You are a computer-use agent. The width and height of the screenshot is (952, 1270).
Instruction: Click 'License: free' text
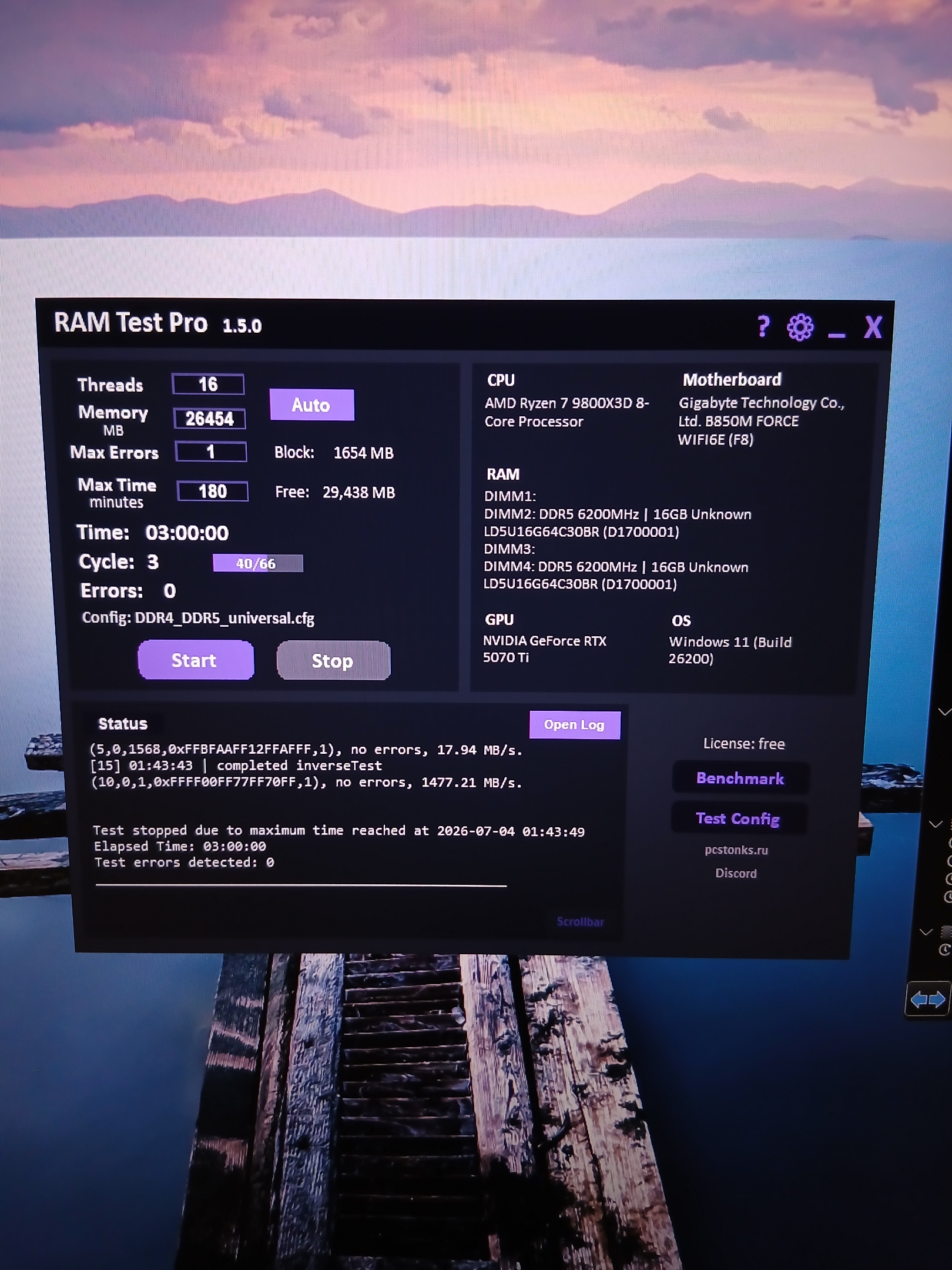coord(744,744)
